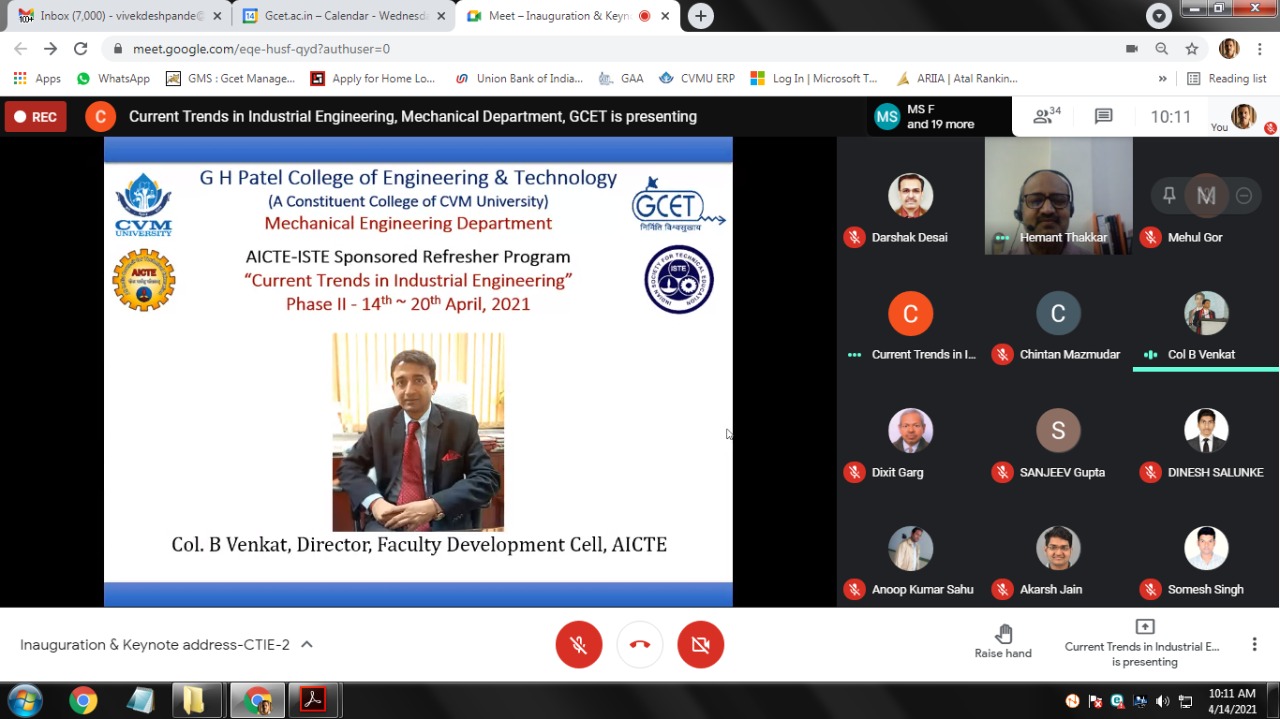Image resolution: width=1280 pixels, height=719 pixels.
Task: Click the Current Trends presentation tile
Action: point(910,313)
